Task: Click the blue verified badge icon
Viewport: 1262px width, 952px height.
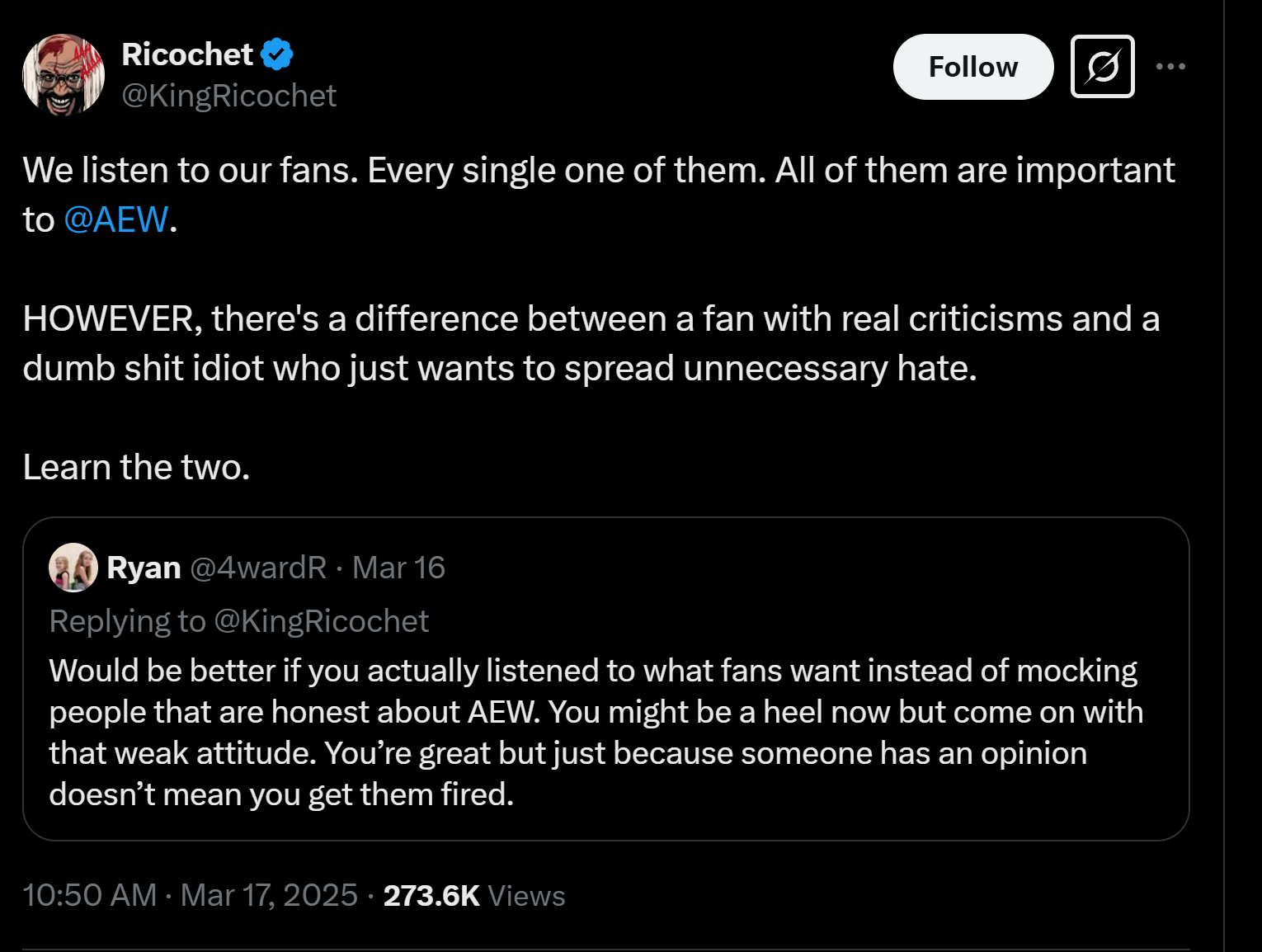Action: point(277,54)
